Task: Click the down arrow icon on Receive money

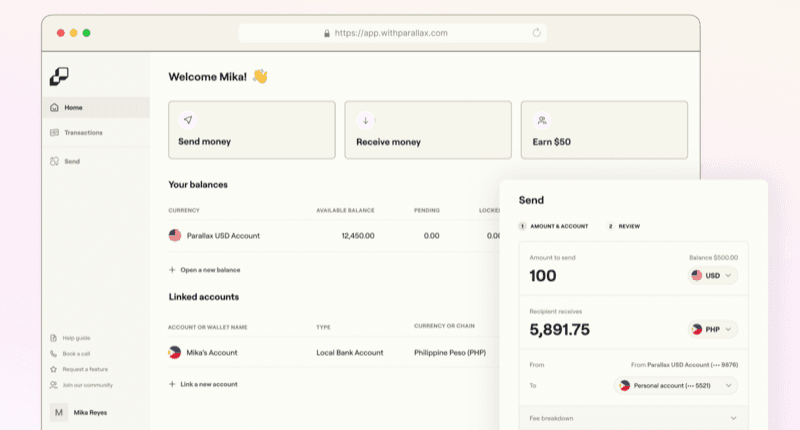Action: pyautogui.click(x=365, y=120)
